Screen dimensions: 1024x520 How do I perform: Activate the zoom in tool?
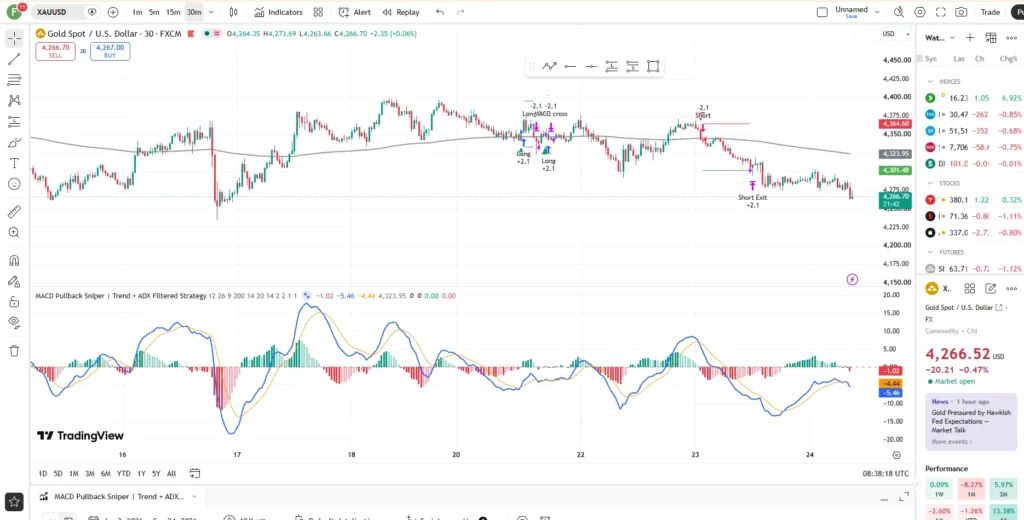point(14,233)
